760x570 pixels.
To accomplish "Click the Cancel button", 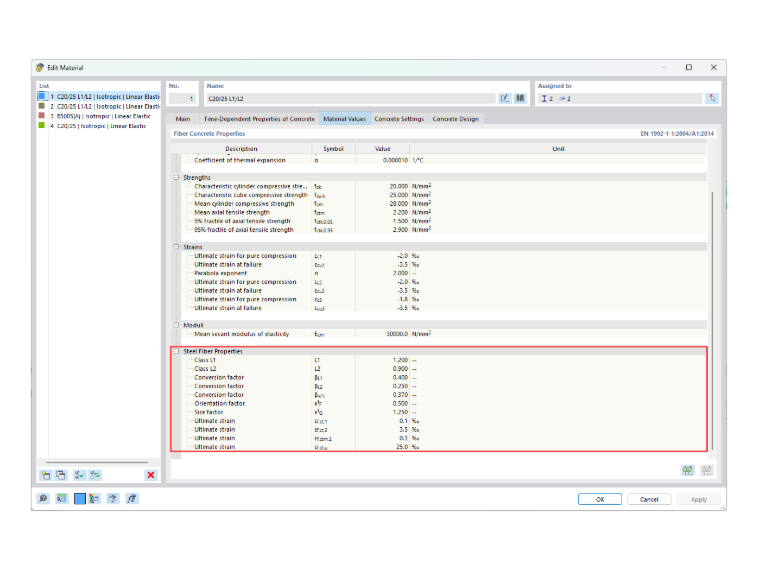I will click(649, 499).
